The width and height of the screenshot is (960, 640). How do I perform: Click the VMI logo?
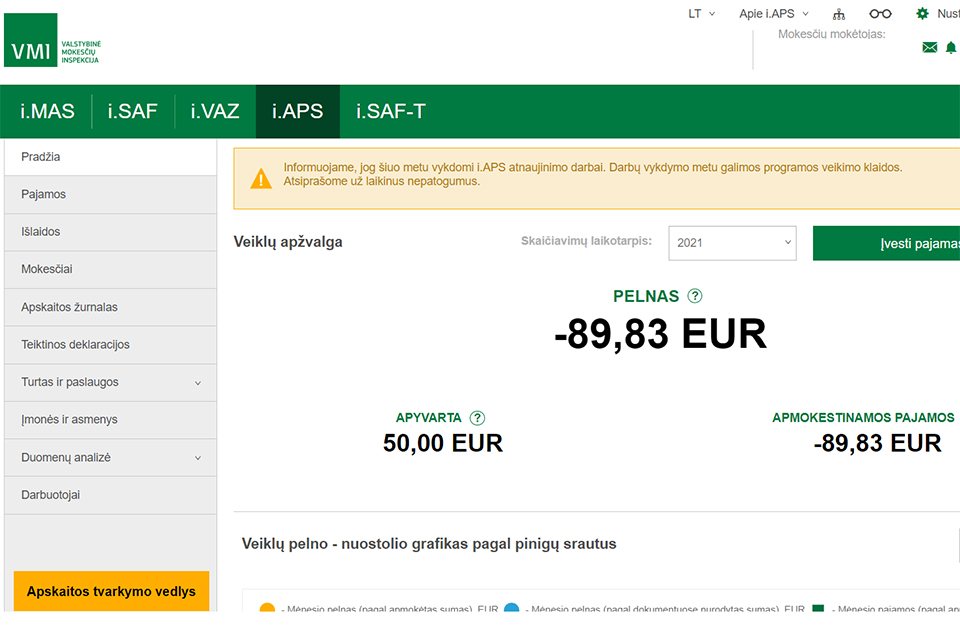52,40
